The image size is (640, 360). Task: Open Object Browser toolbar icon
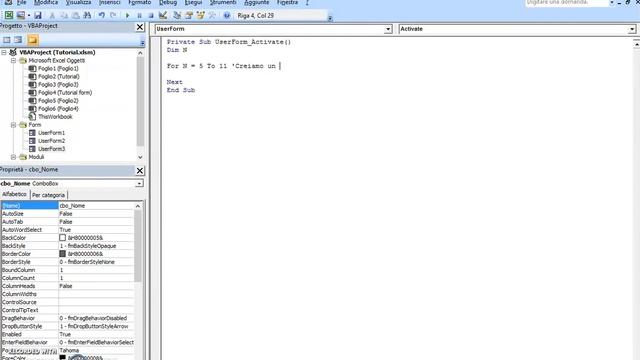point(200,16)
